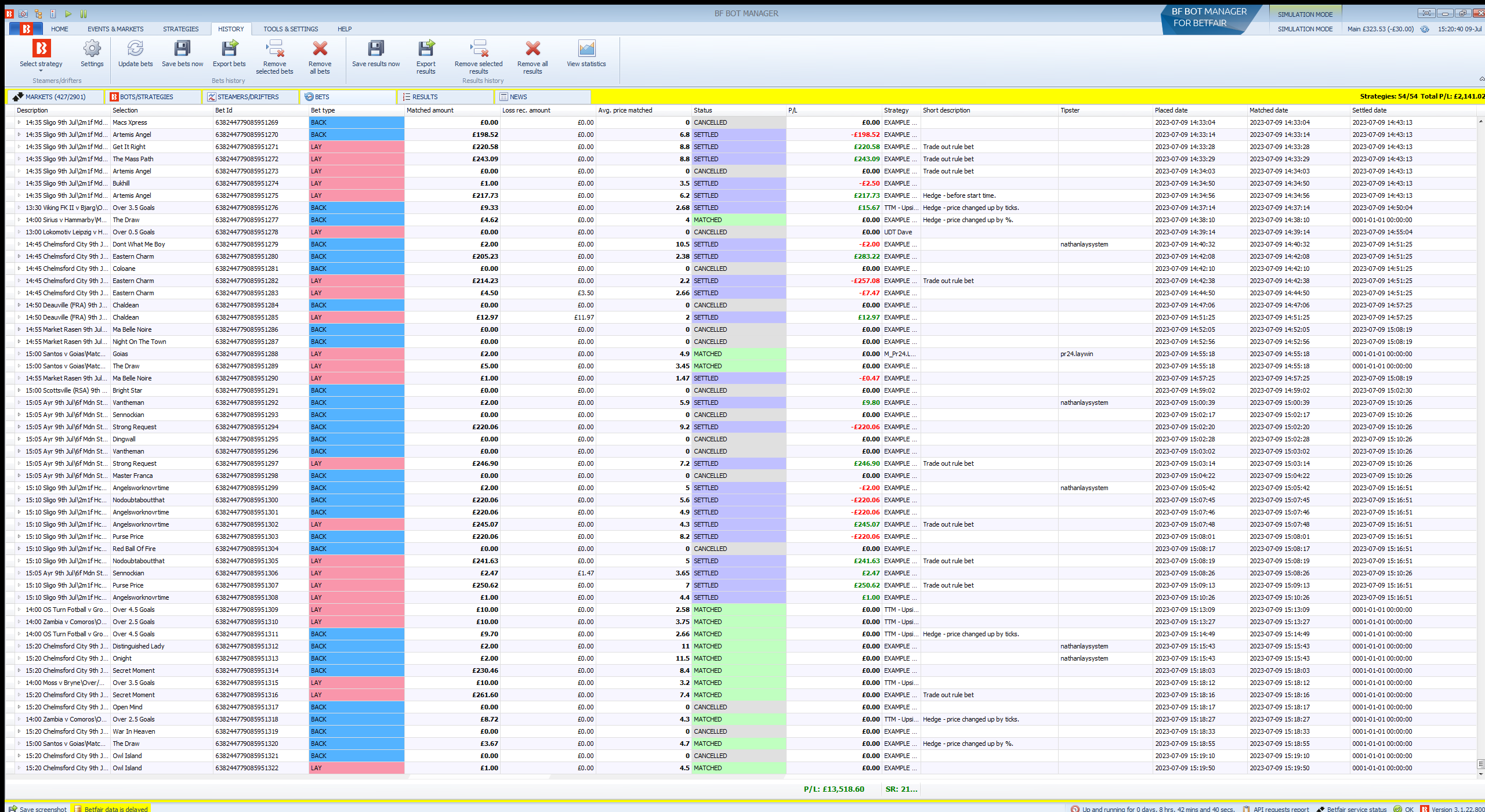Click the red B application button below title bar

(26, 28)
